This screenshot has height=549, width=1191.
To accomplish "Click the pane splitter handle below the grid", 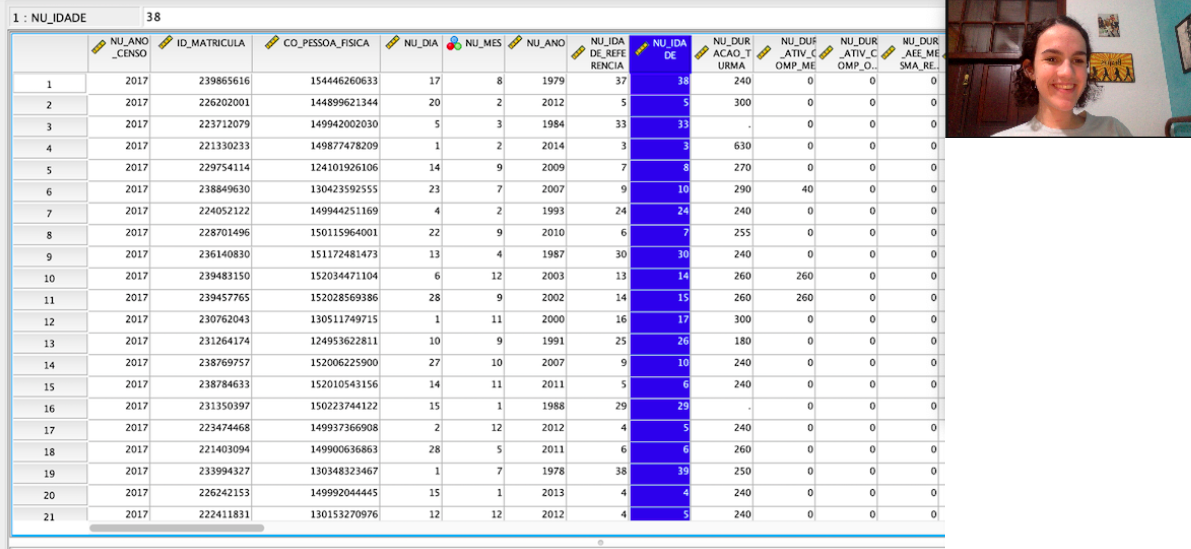I will (600, 542).
